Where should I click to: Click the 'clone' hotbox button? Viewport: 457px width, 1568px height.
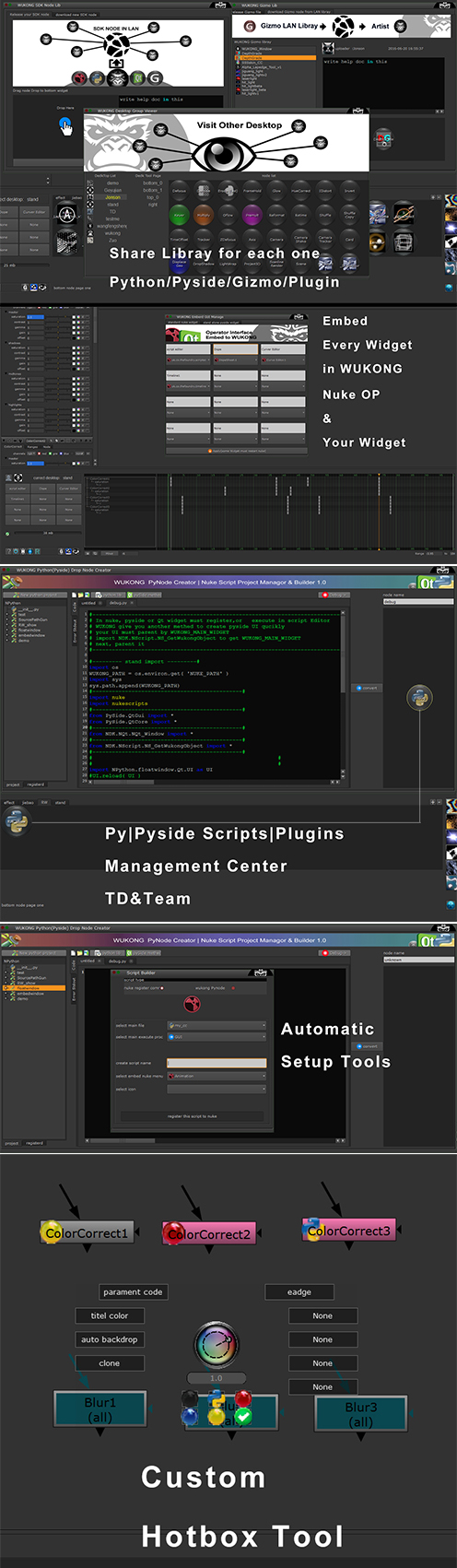(110, 1363)
